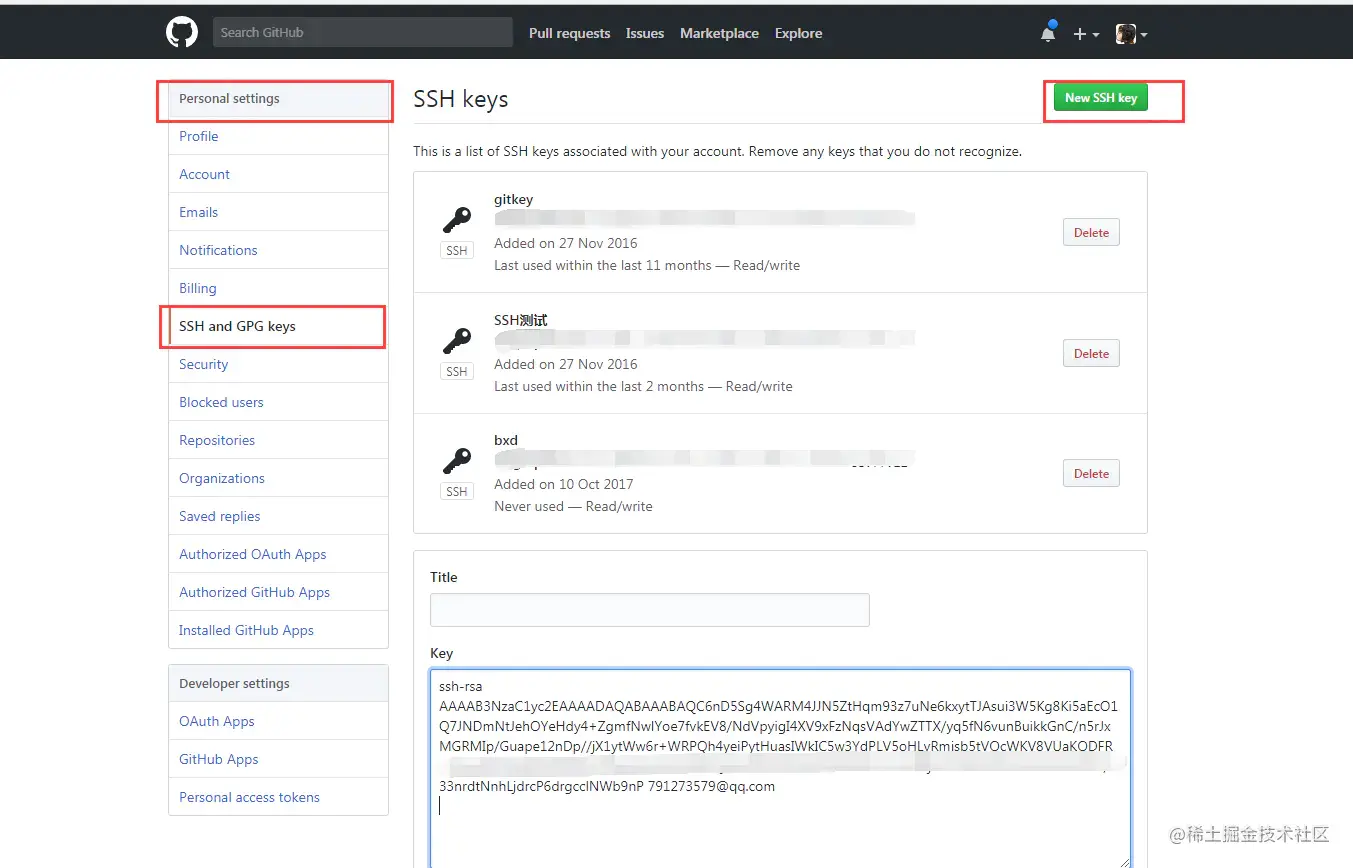The image size is (1353, 868).
Task: Open Security settings
Action: click(x=278, y=364)
